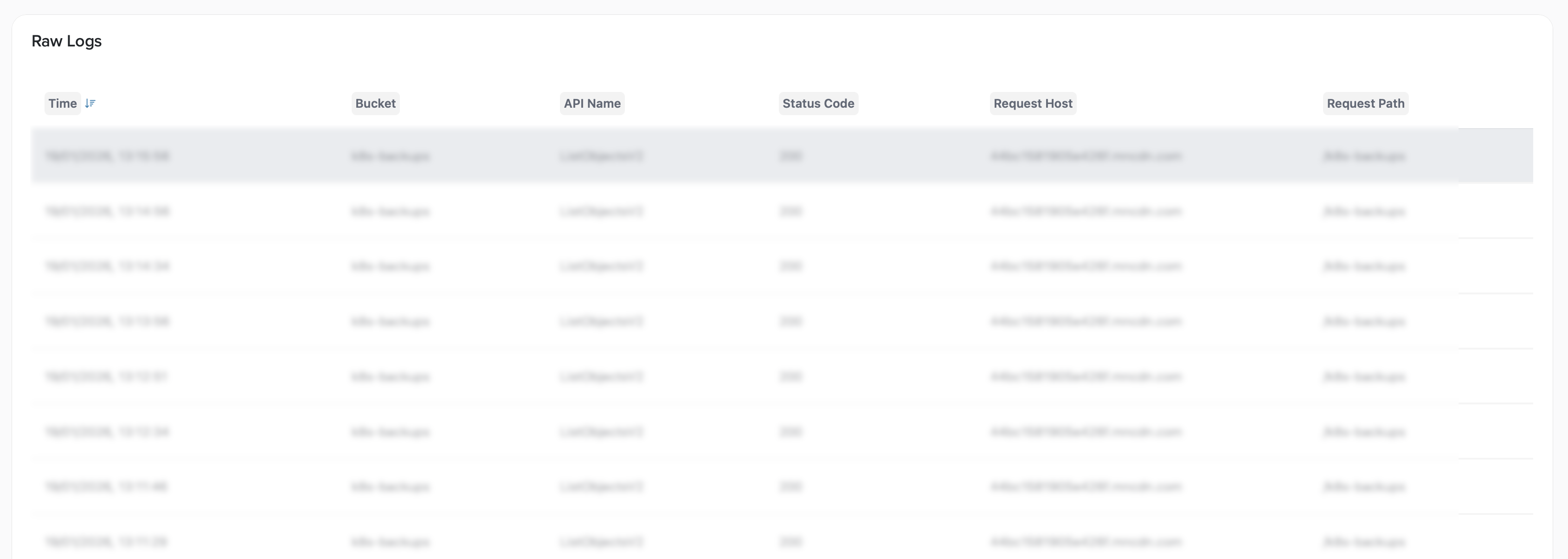Click the API Name column header
Viewport: 1568px width, 559px height.
(591, 104)
